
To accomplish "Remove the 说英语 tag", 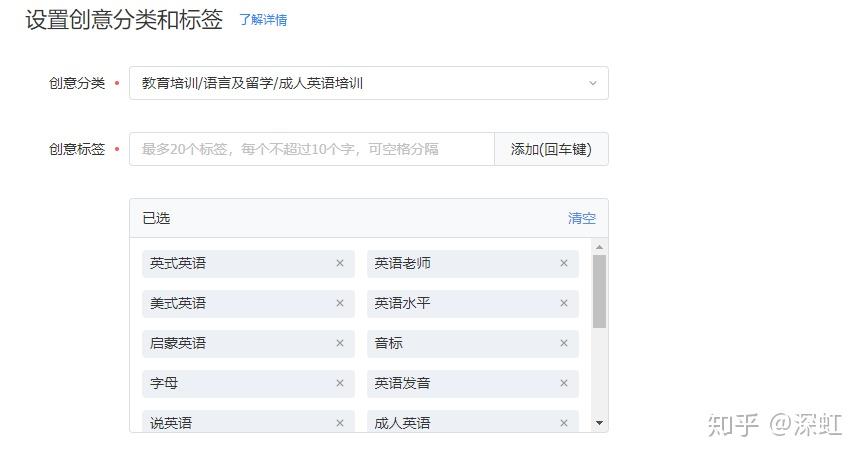I will pos(340,423).
